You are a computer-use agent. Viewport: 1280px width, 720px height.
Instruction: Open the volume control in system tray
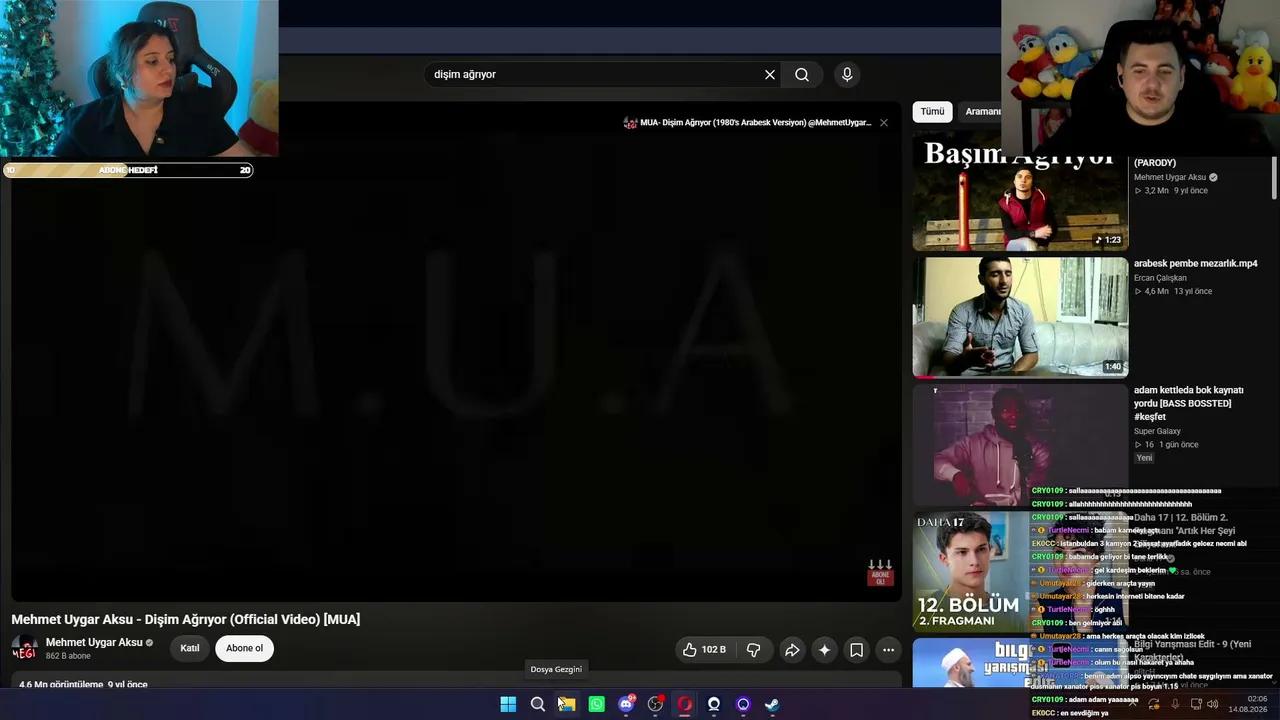click(x=1212, y=704)
